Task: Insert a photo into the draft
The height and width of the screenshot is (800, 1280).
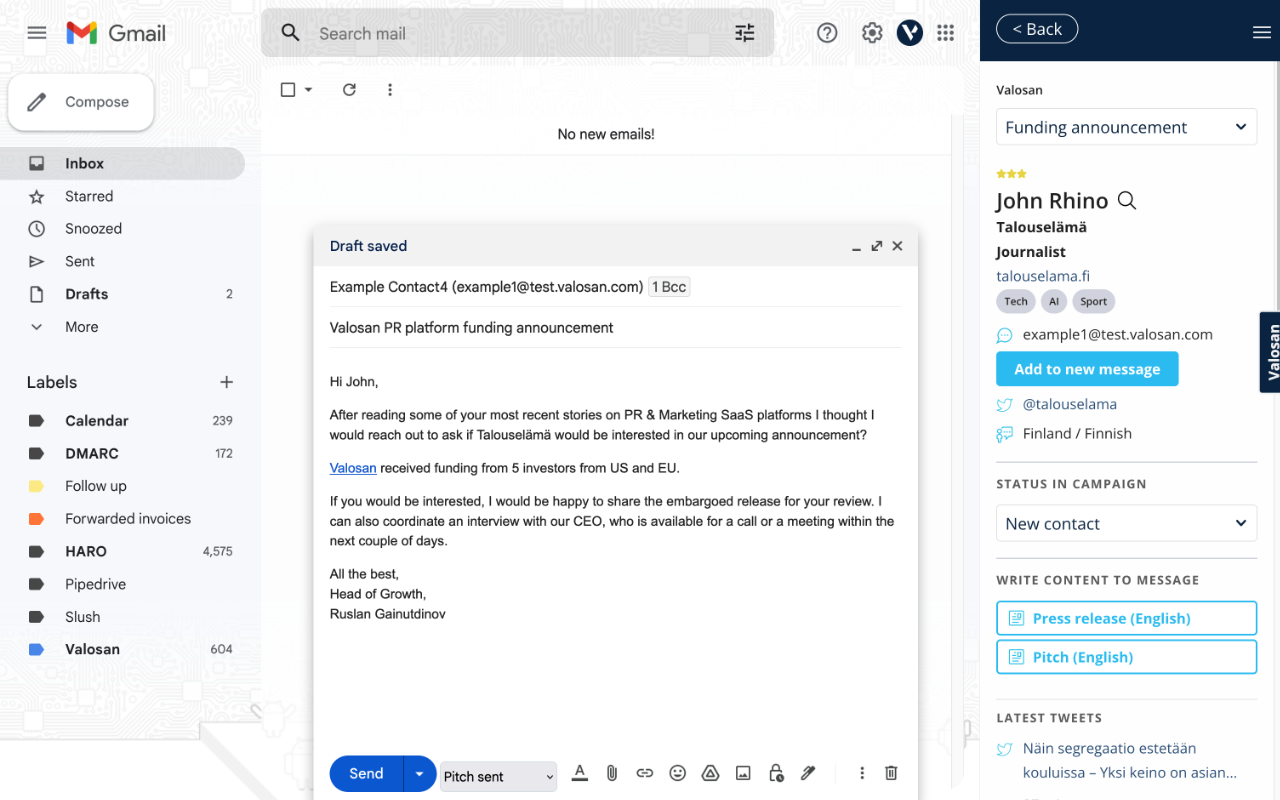Action: (x=743, y=773)
